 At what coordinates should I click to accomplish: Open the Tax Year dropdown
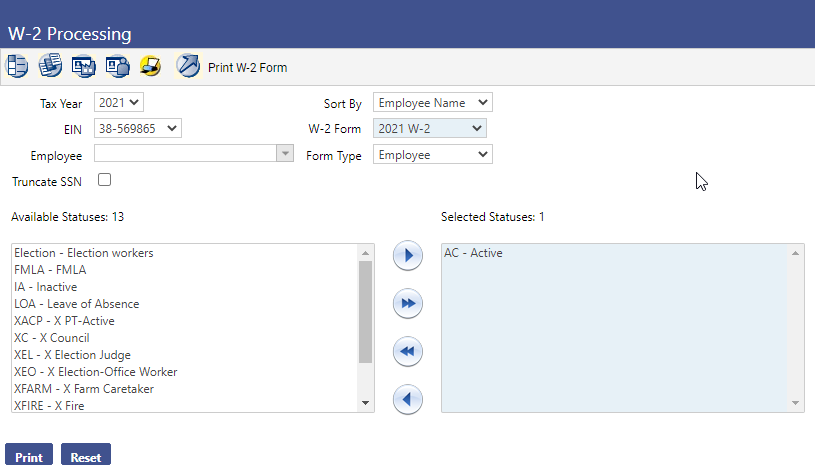(x=119, y=102)
